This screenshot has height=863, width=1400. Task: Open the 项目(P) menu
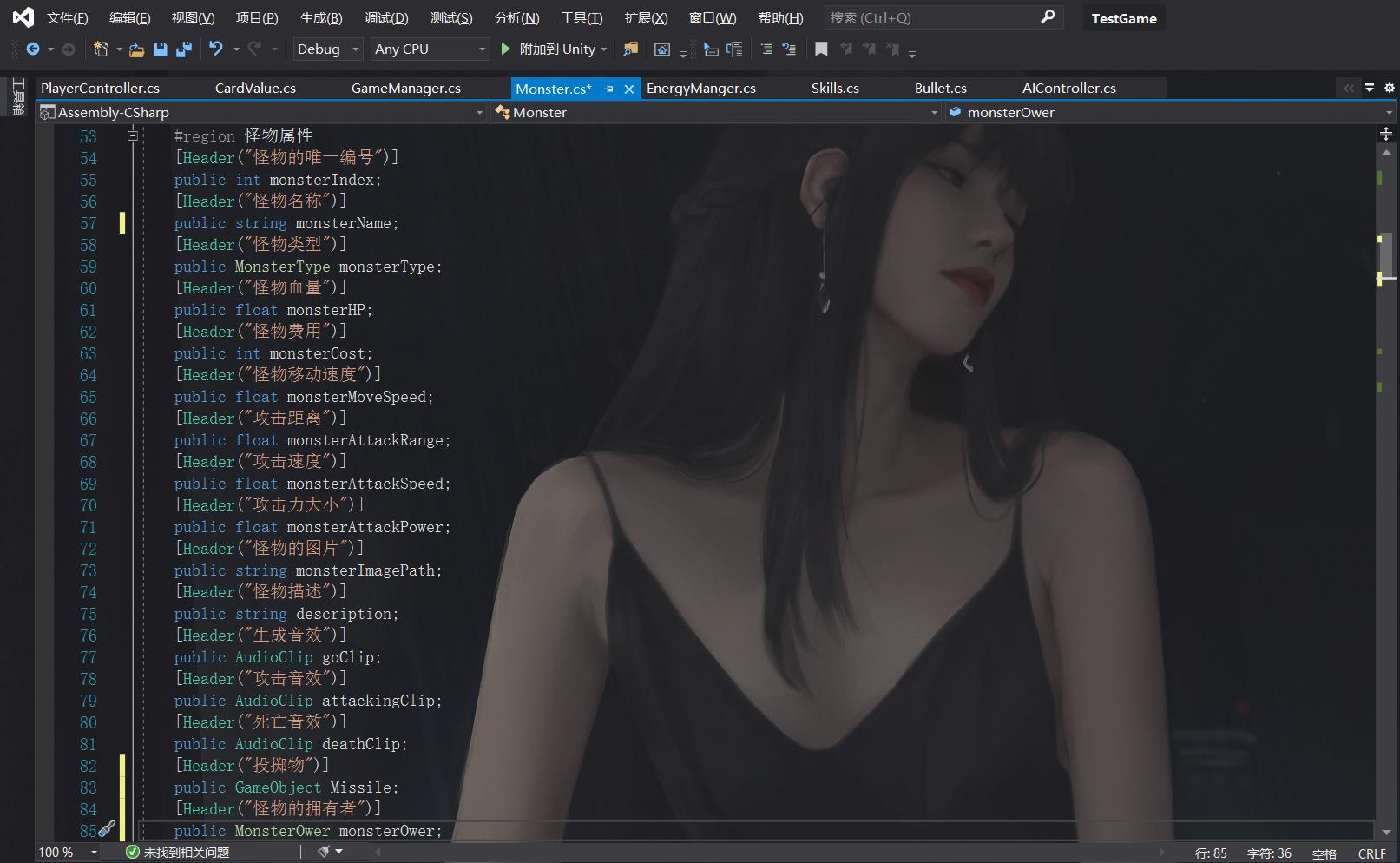click(257, 17)
